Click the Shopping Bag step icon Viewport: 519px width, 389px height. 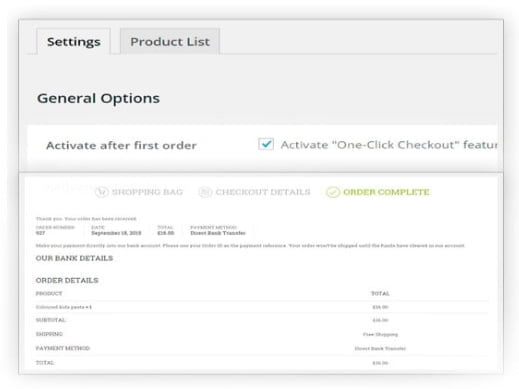[x=102, y=192]
